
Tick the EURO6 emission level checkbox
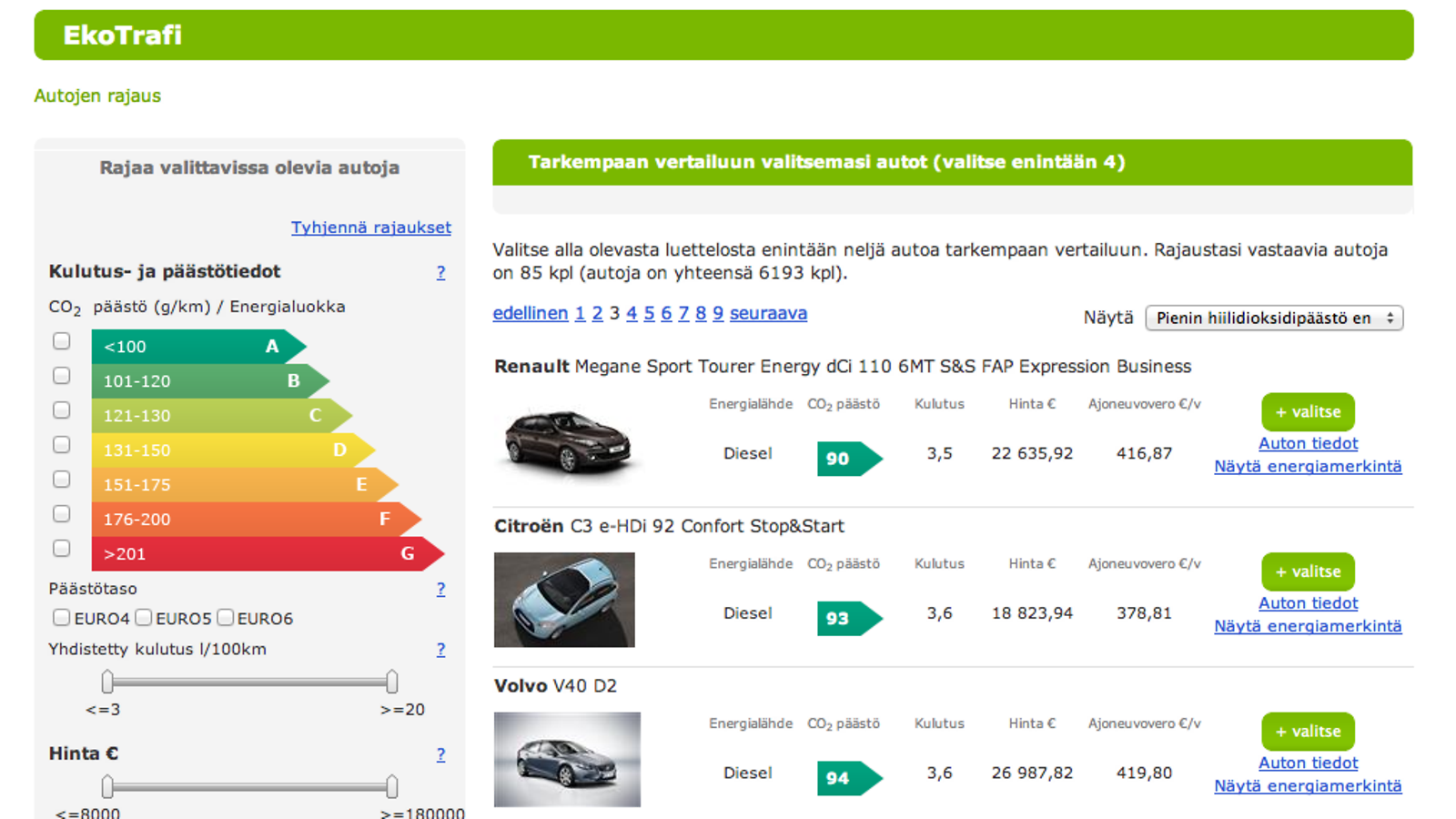(225, 618)
